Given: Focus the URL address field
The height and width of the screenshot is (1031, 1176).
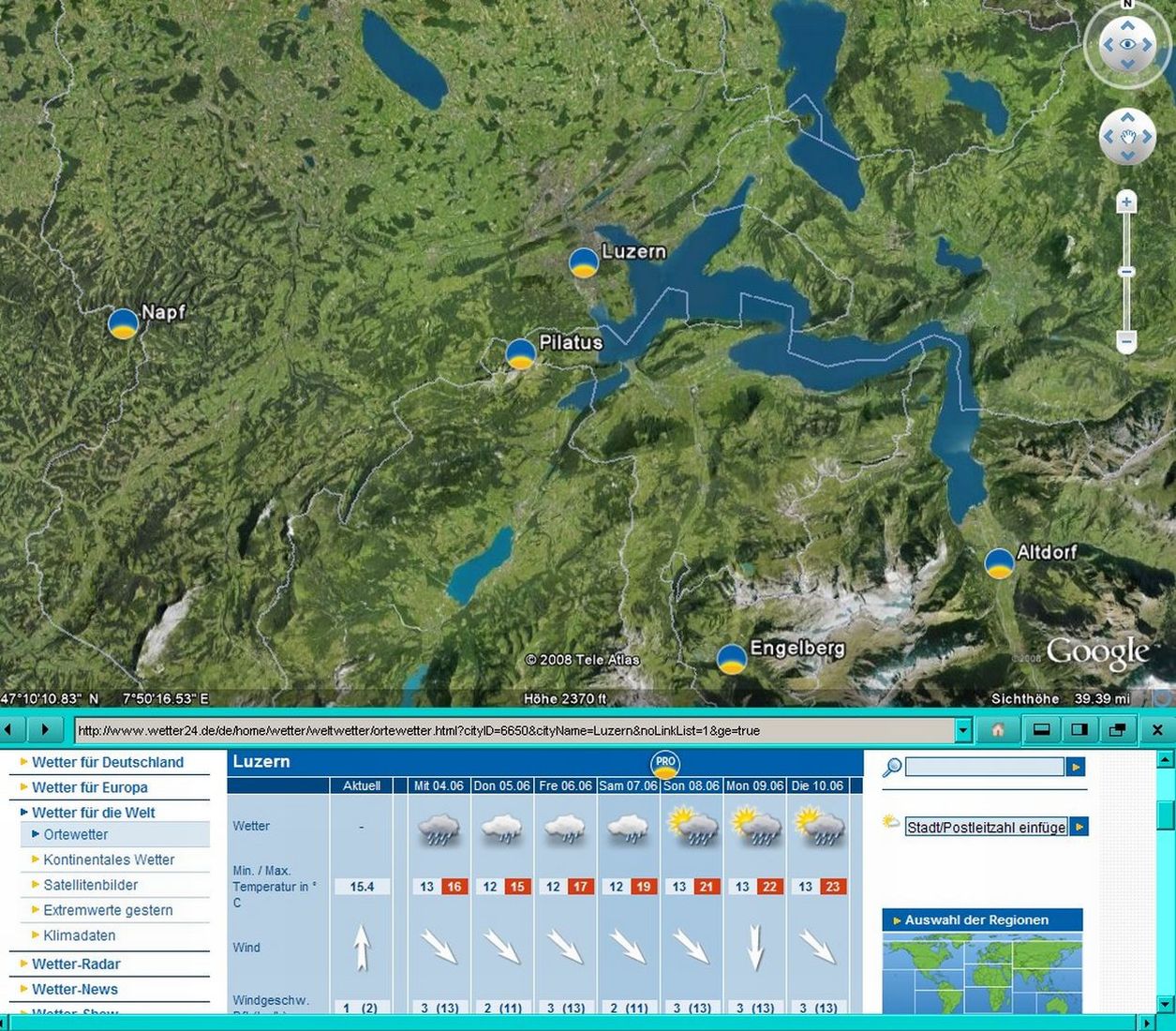Looking at the screenshot, I should point(514,730).
